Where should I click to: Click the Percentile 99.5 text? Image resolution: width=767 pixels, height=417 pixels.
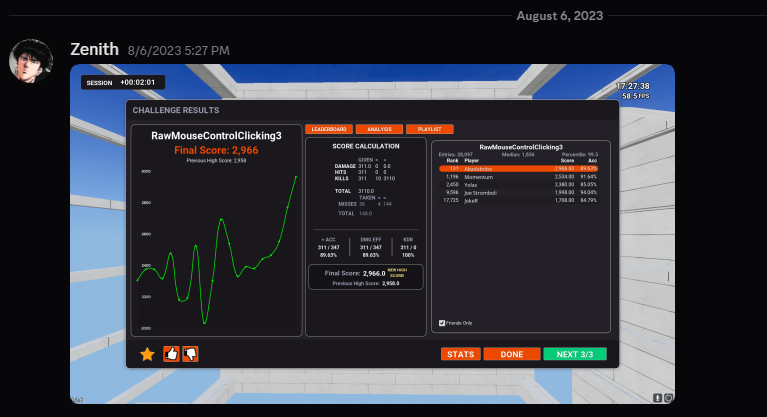click(x=580, y=154)
